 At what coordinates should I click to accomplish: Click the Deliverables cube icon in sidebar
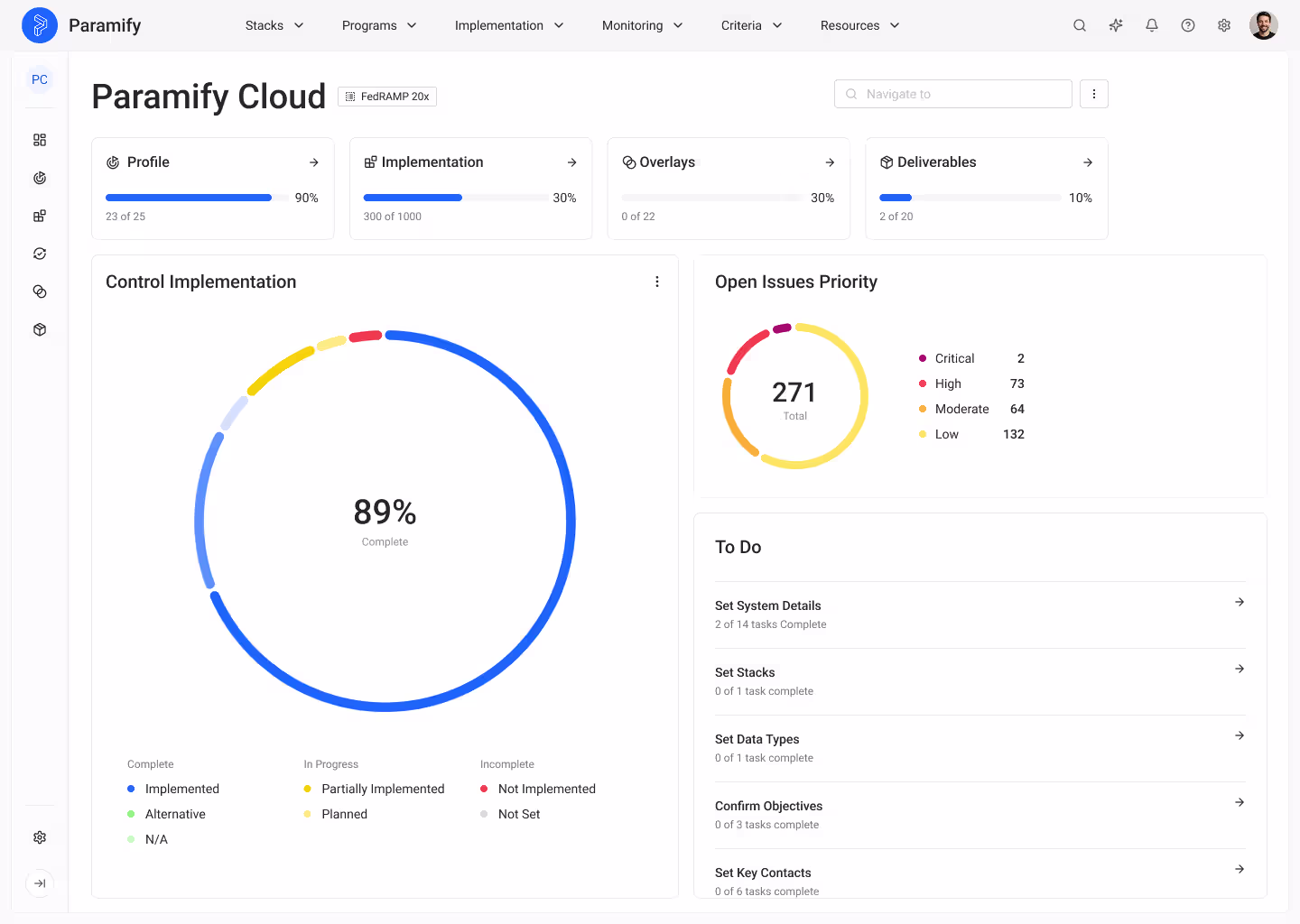40,329
